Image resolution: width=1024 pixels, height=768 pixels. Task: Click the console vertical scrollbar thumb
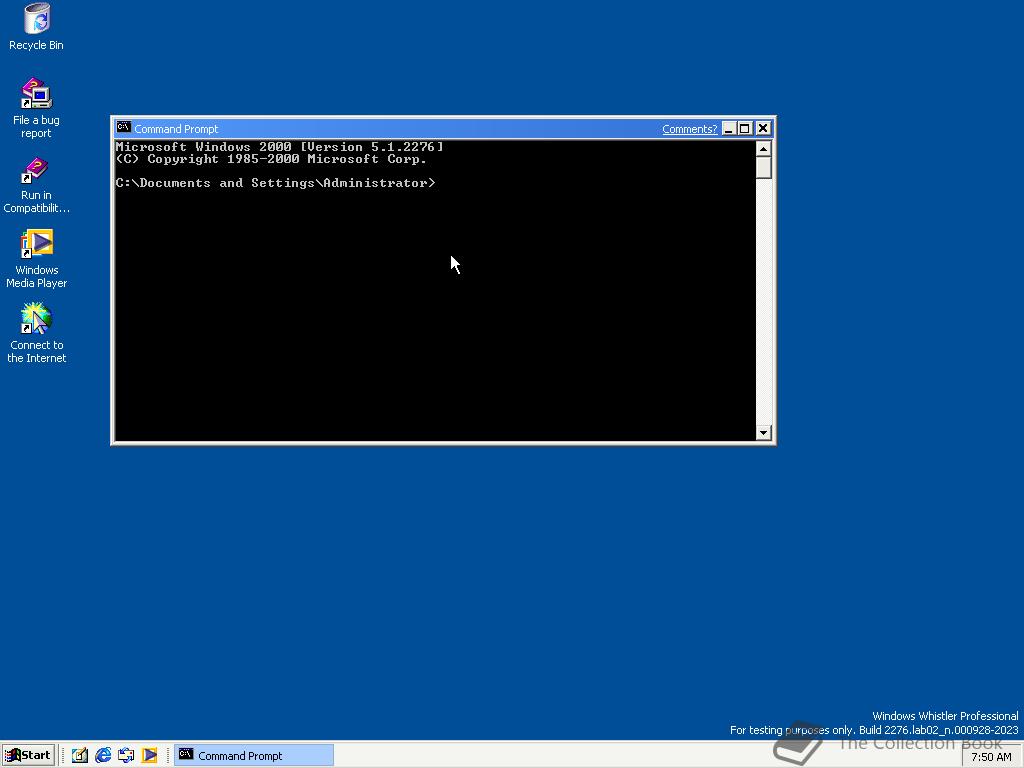pos(763,168)
